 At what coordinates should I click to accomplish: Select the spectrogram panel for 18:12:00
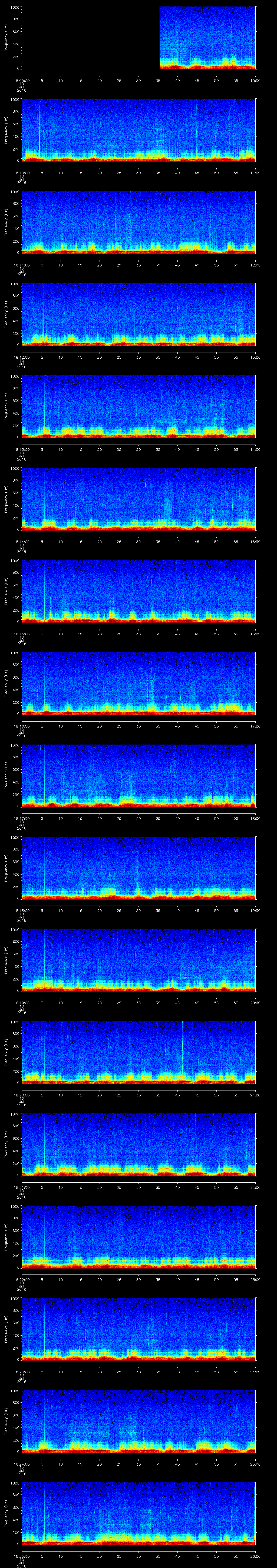[139, 314]
